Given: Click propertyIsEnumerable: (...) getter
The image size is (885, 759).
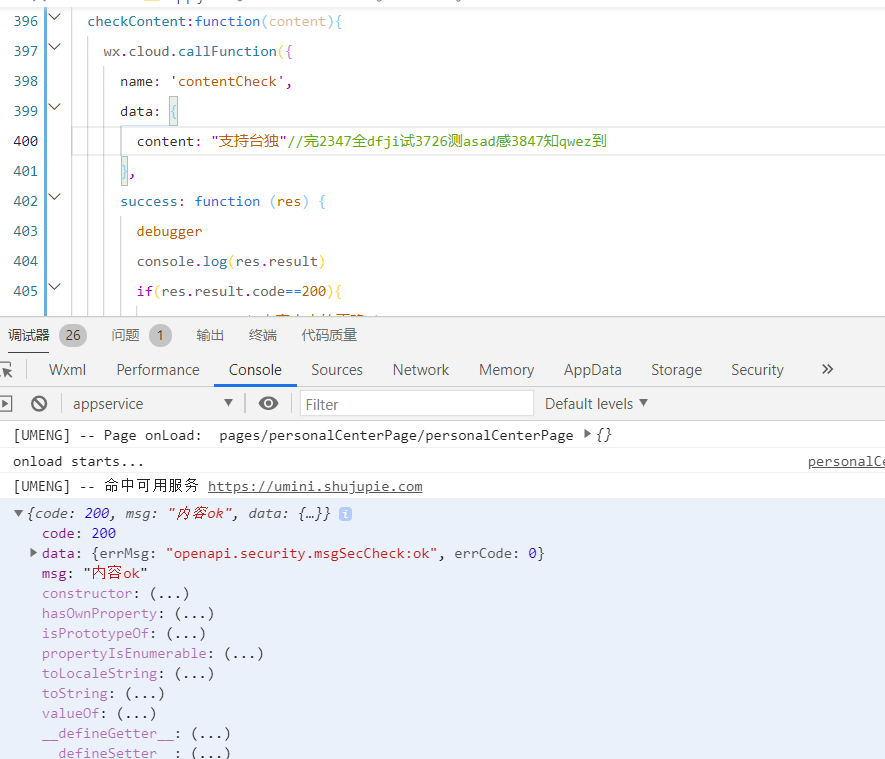Looking at the screenshot, I should coord(152,653).
